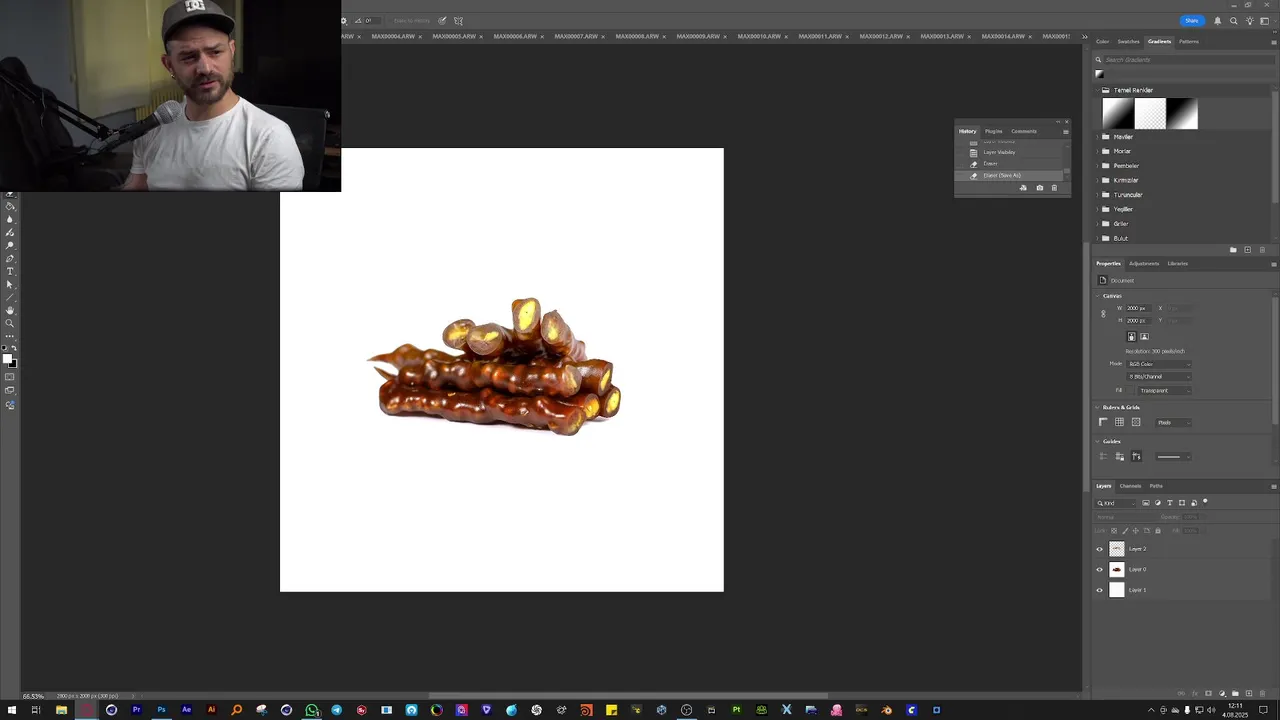Image resolution: width=1280 pixels, height=720 pixels.
Task: Click the Share button
Action: pyautogui.click(x=1192, y=21)
